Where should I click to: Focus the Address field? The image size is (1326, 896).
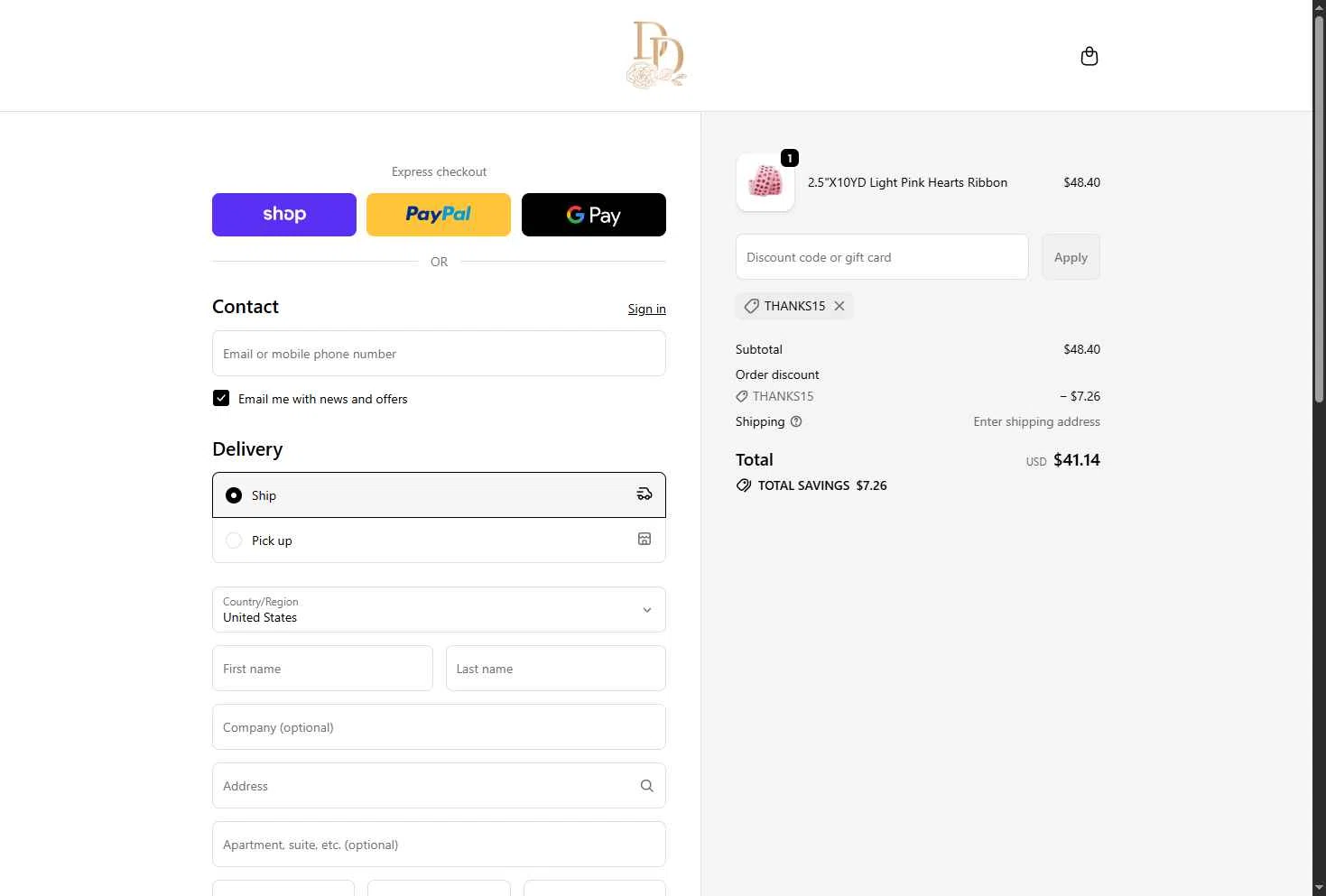coord(439,786)
